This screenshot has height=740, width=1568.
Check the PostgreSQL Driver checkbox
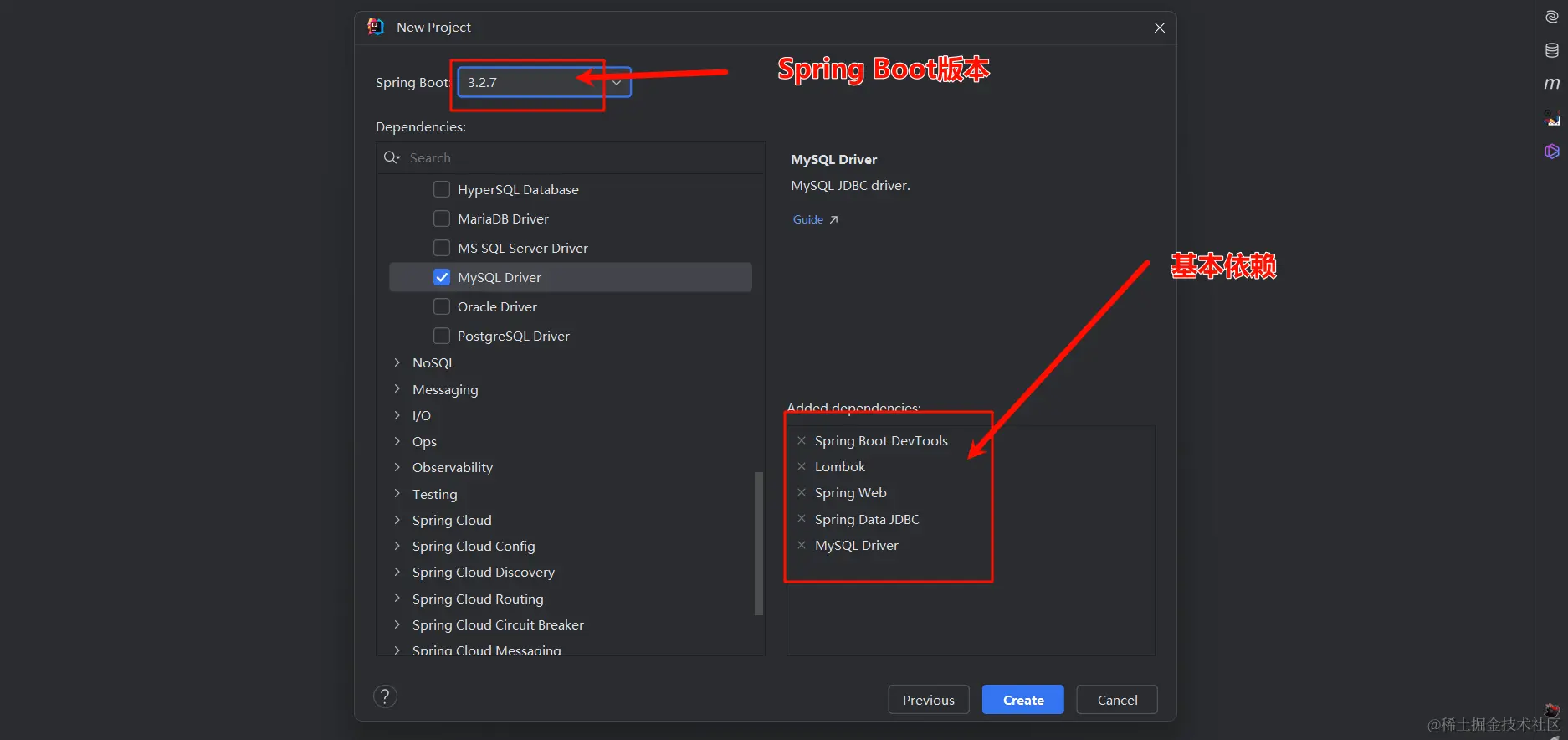point(442,336)
